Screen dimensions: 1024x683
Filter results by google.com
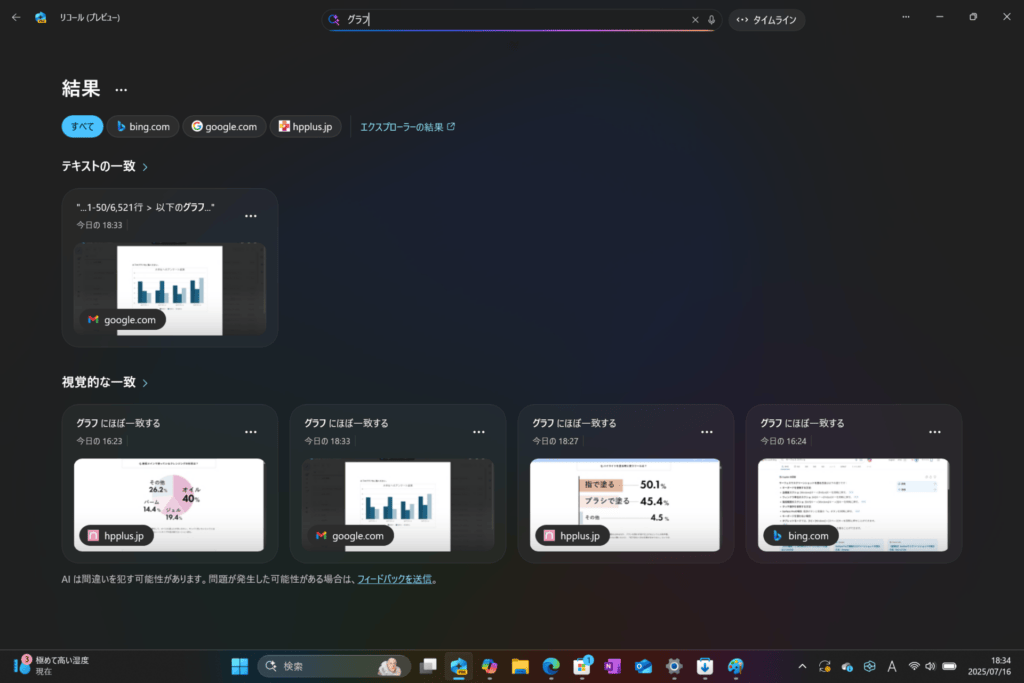pos(224,126)
